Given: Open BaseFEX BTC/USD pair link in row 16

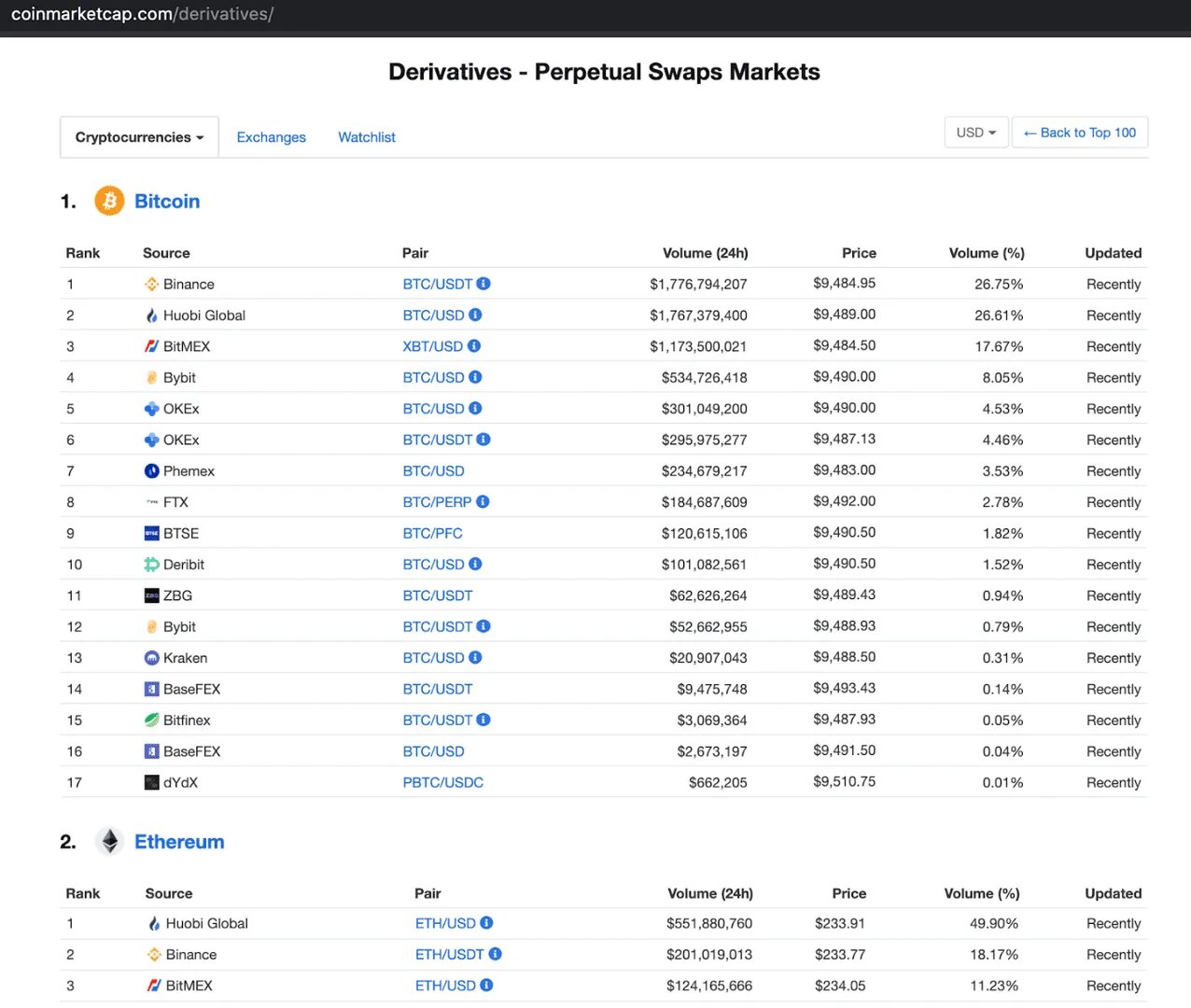Looking at the screenshot, I should (x=434, y=751).
